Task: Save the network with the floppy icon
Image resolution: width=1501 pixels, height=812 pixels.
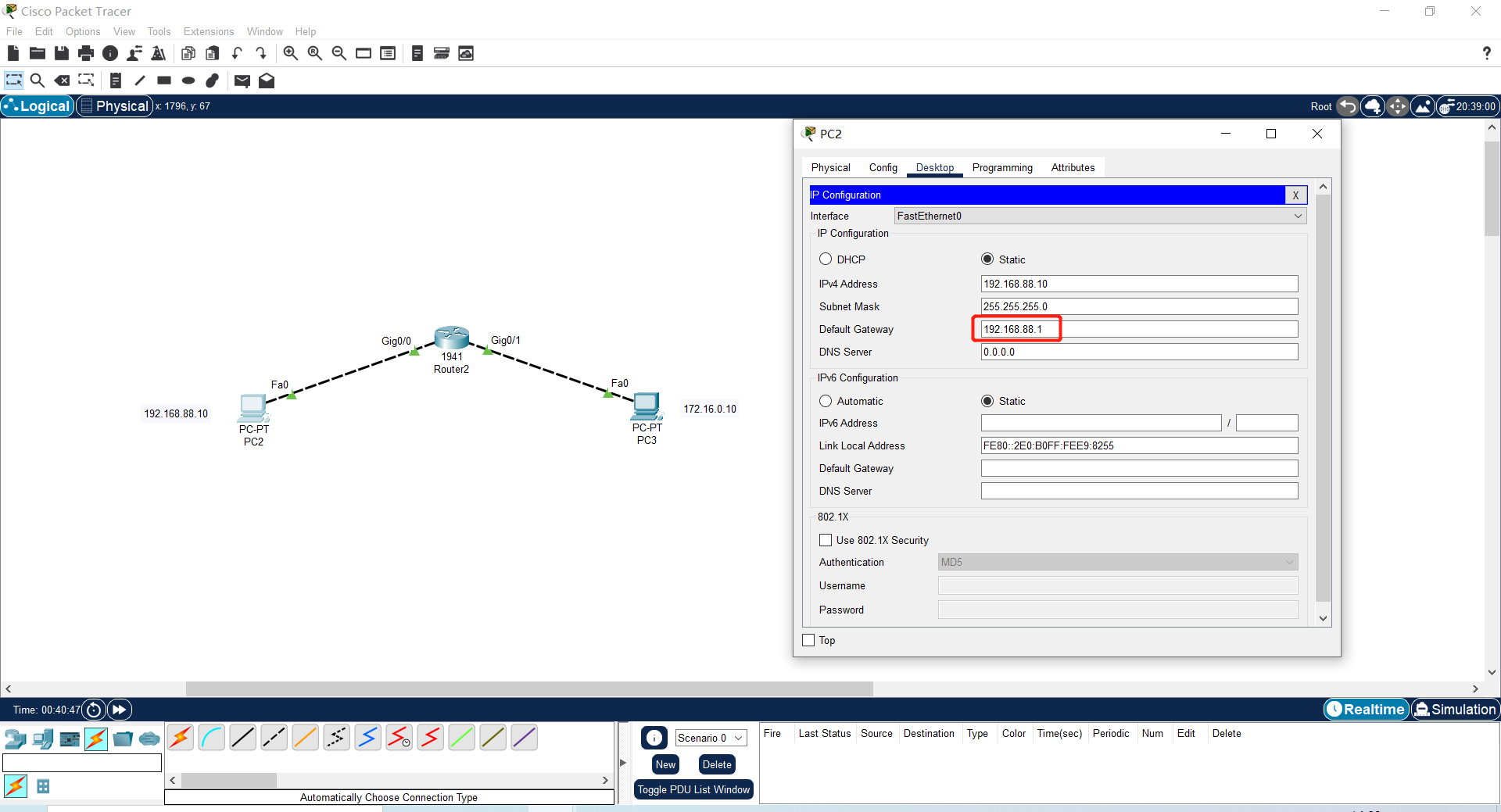Action: pos(61,53)
